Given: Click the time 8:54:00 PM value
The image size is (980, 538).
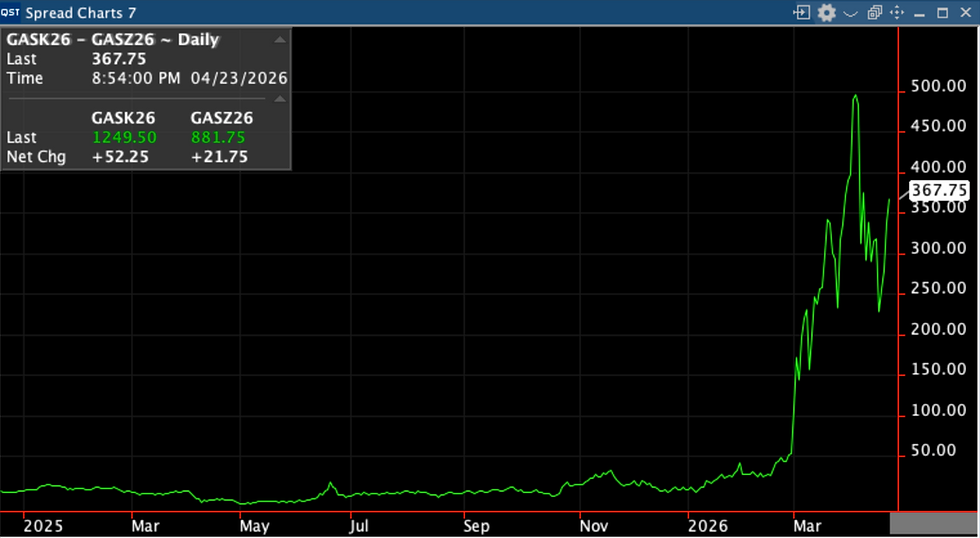Looking at the screenshot, I should point(136,78).
